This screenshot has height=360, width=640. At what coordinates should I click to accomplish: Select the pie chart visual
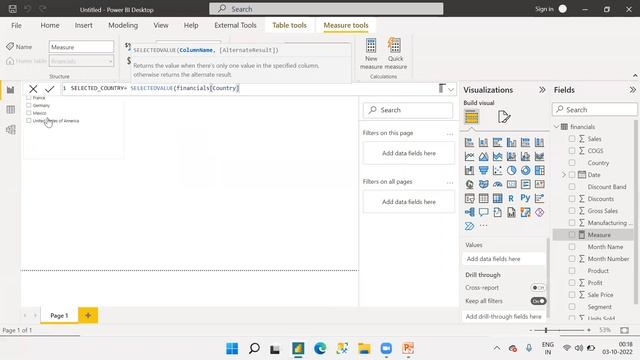(x=511, y=170)
